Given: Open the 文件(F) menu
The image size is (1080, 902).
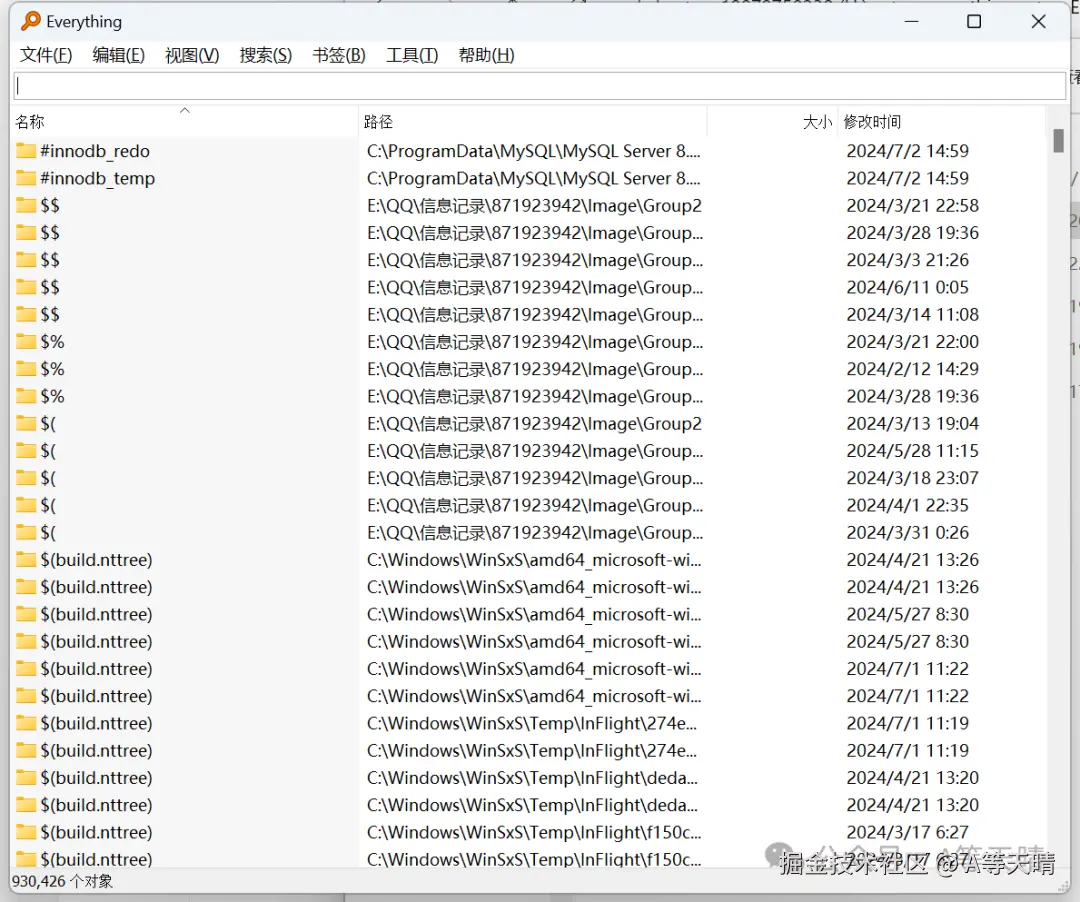Looking at the screenshot, I should [x=45, y=55].
